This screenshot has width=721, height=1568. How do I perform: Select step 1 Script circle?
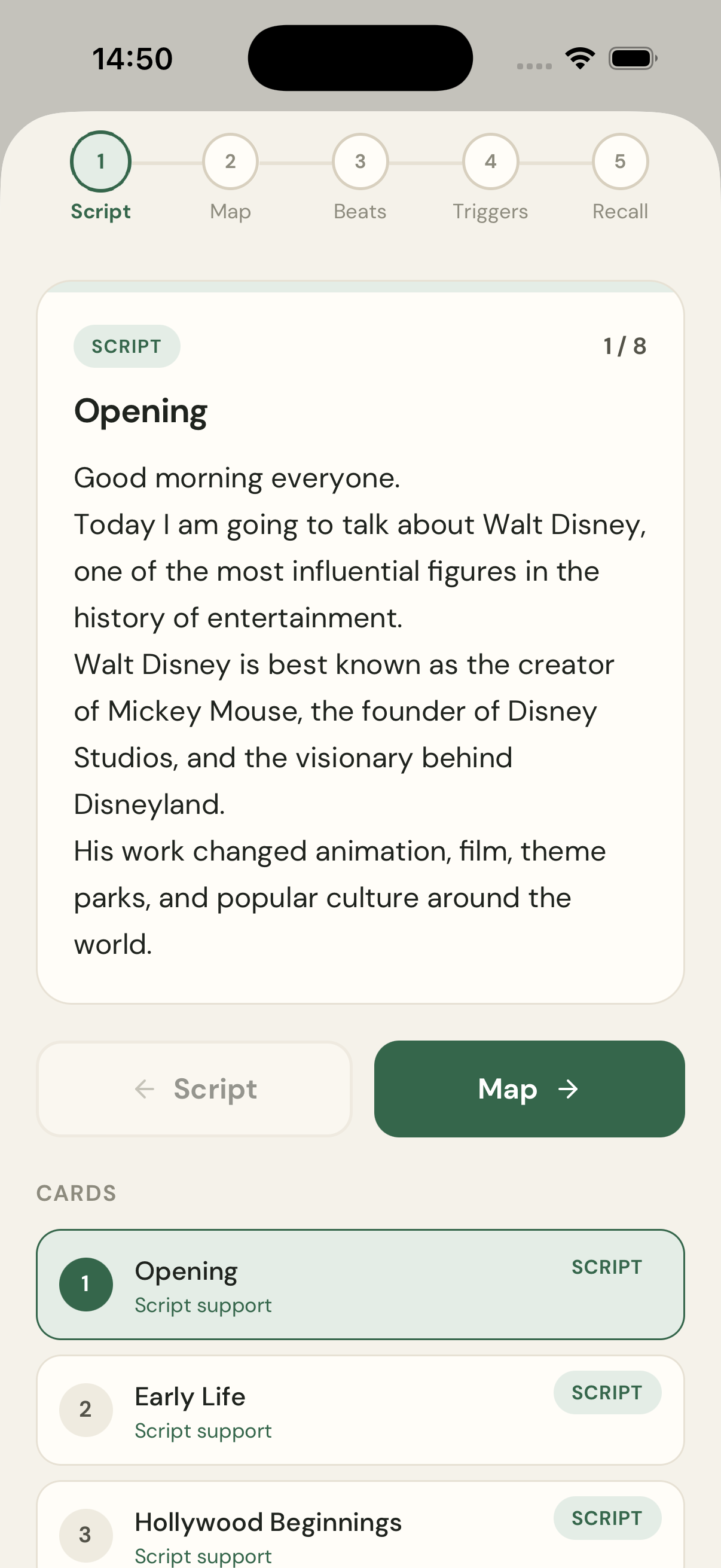(x=100, y=161)
